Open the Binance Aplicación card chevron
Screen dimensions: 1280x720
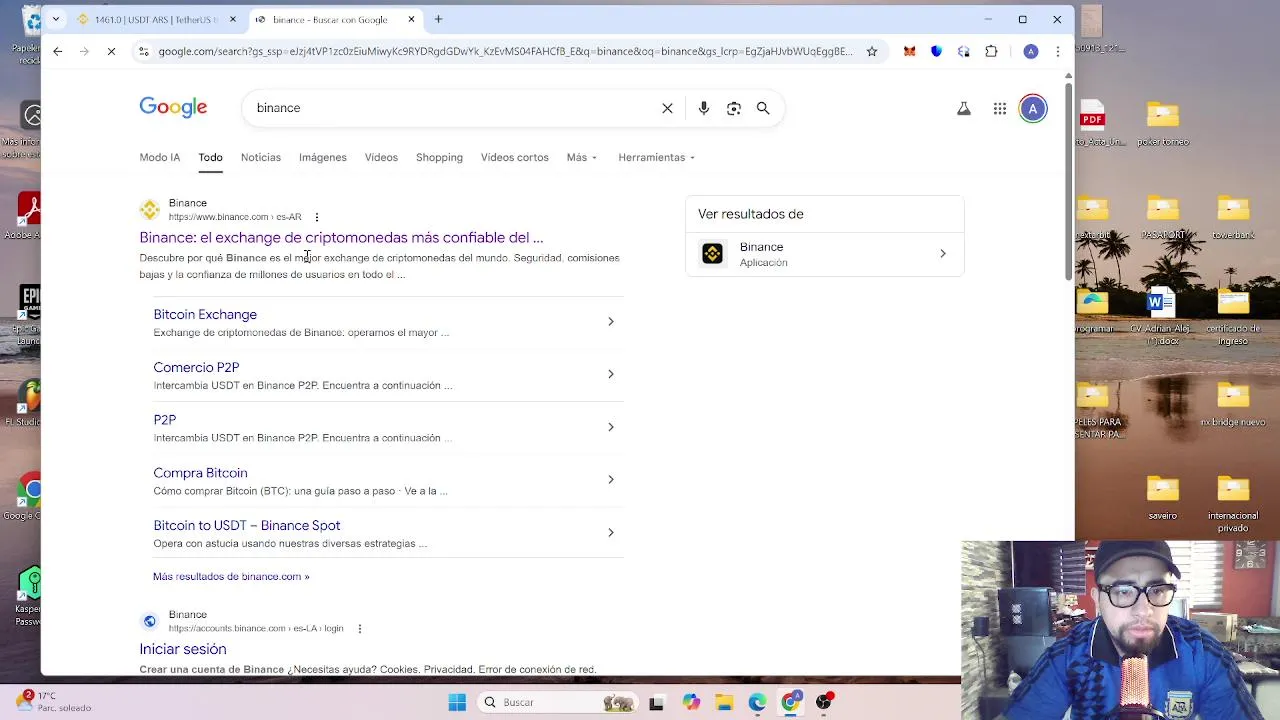click(x=942, y=254)
